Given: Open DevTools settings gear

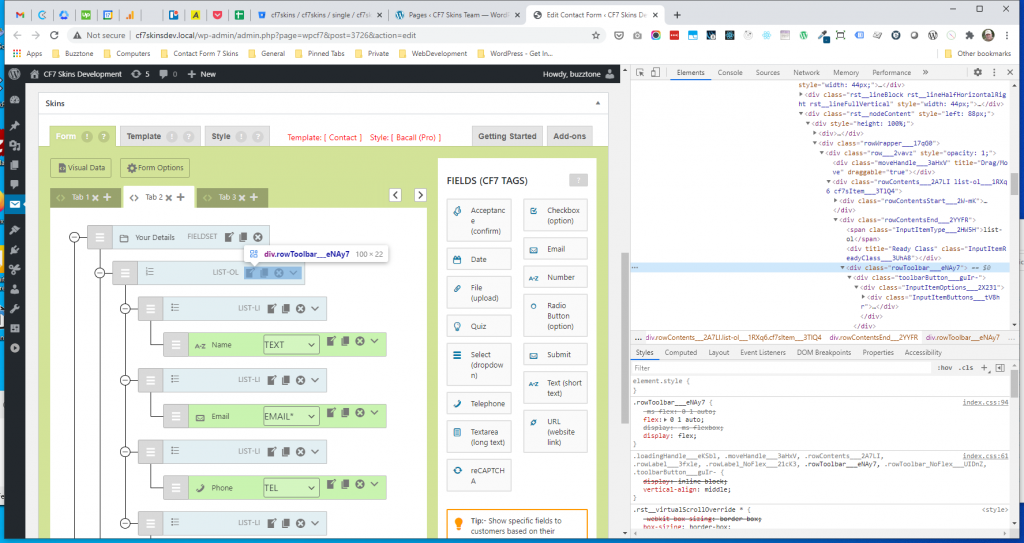Looking at the screenshot, I should tap(978, 73).
